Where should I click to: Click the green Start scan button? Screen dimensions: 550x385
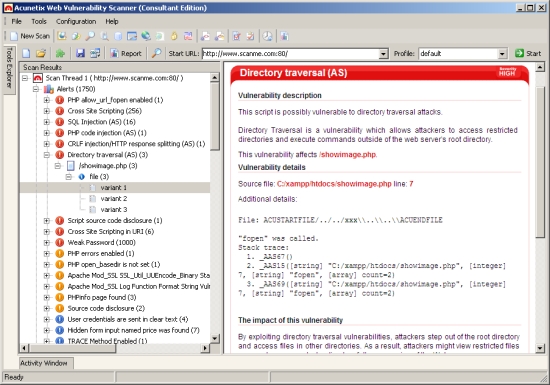pyautogui.click(x=528, y=53)
